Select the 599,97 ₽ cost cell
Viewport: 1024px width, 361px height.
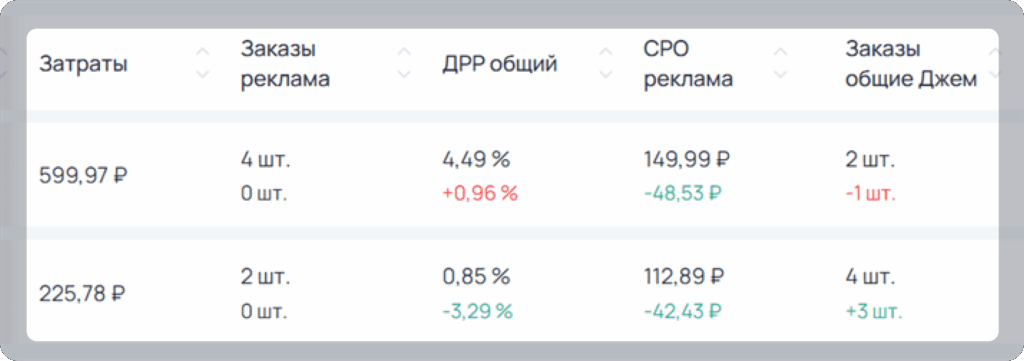click(x=83, y=176)
